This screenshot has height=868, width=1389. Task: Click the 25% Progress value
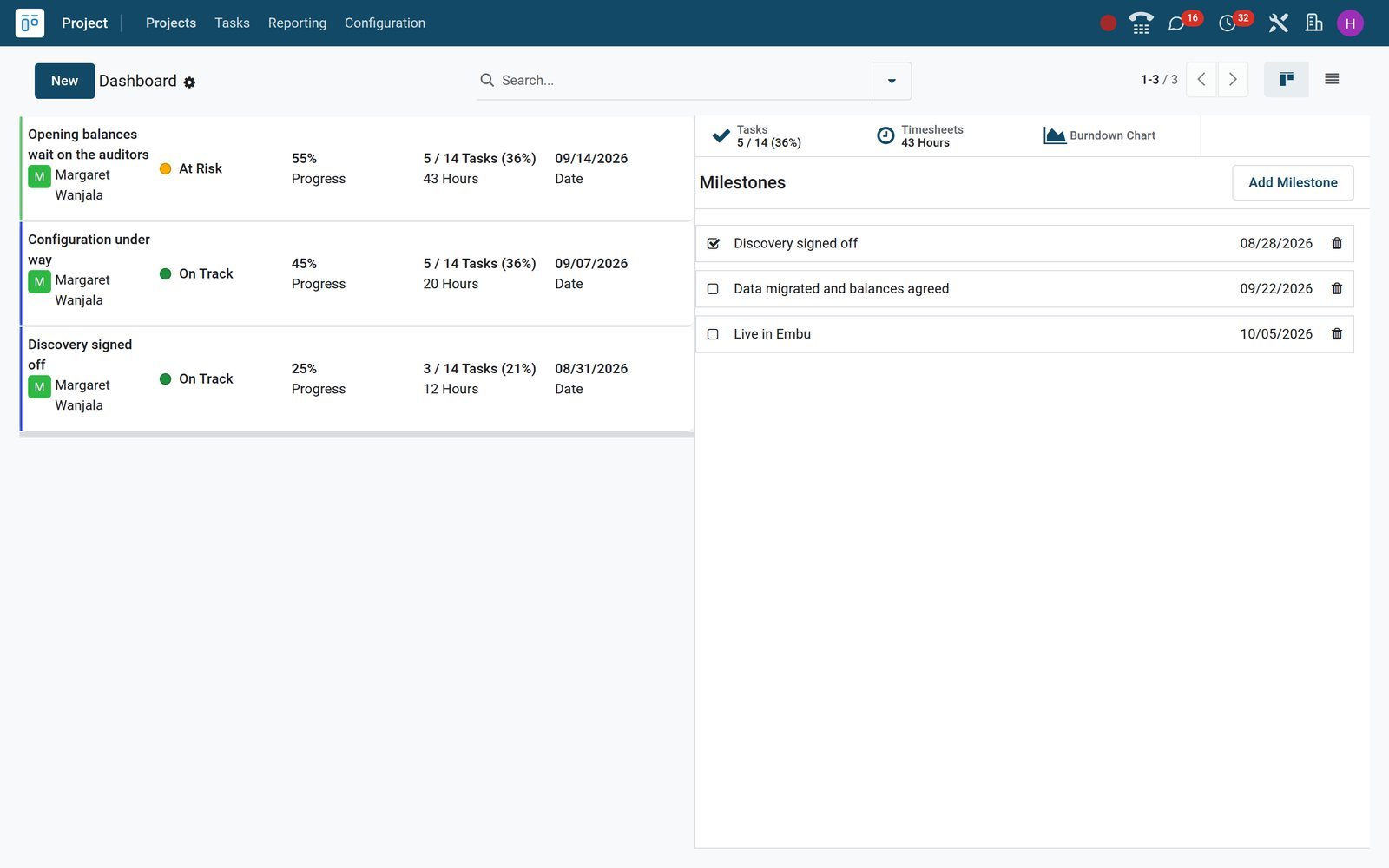[304, 369]
